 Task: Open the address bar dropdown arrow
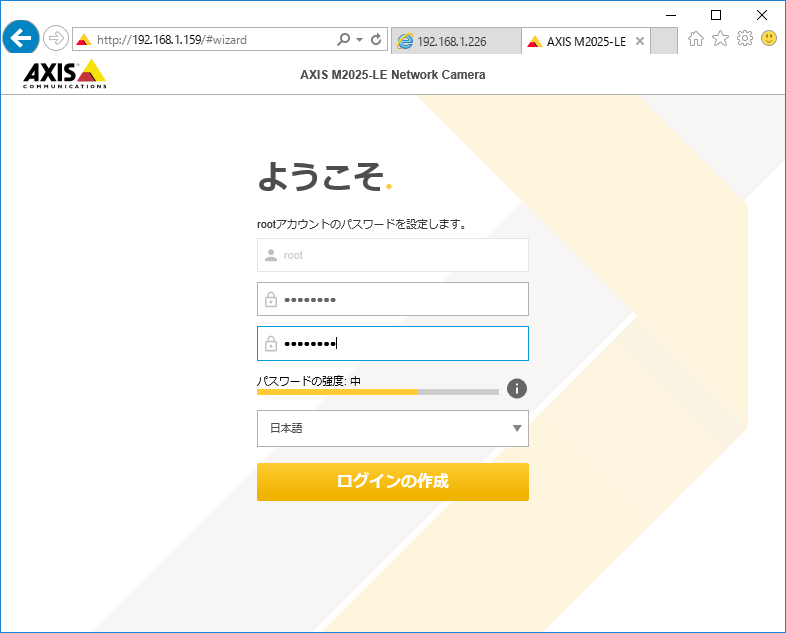click(x=359, y=40)
